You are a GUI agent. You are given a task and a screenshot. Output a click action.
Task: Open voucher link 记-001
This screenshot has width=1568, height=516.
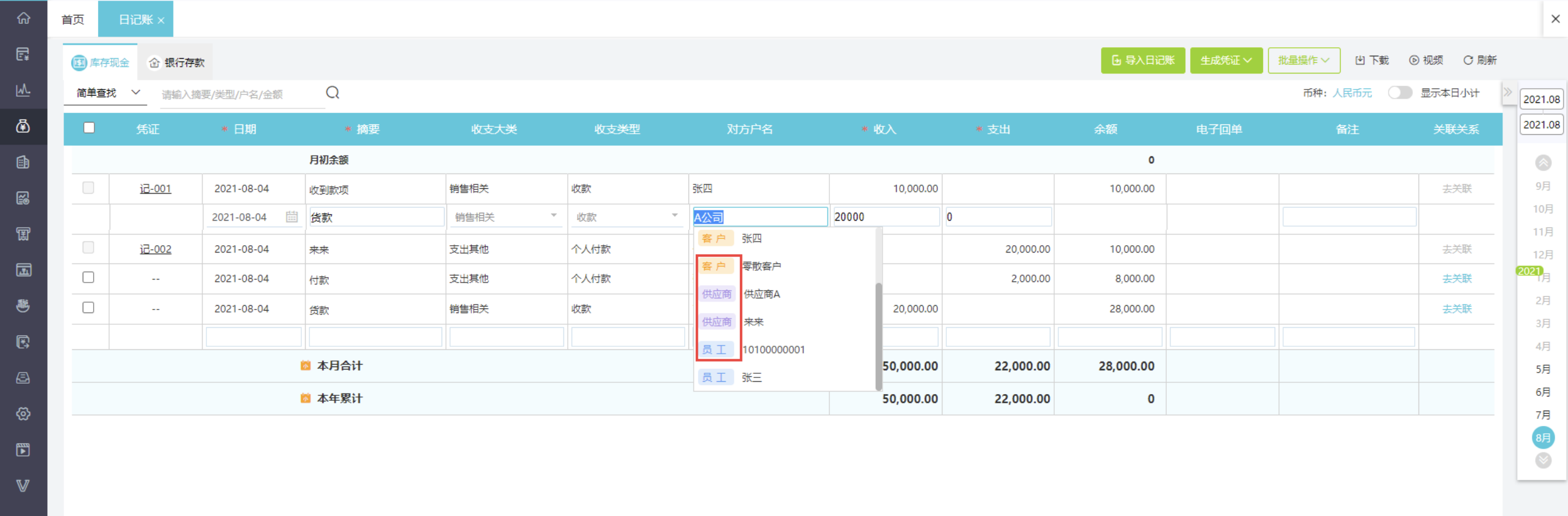[x=156, y=189]
